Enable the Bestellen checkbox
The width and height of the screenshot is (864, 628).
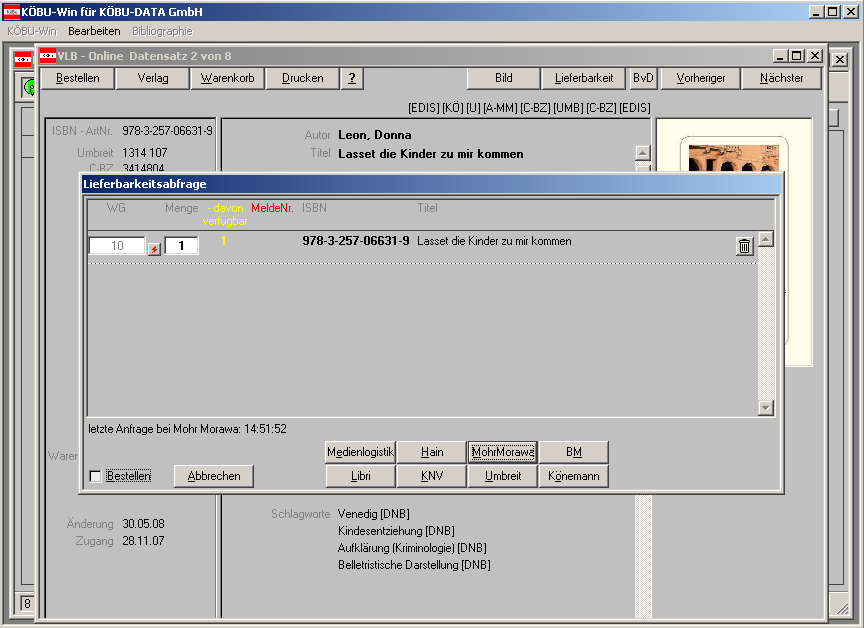click(95, 476)
